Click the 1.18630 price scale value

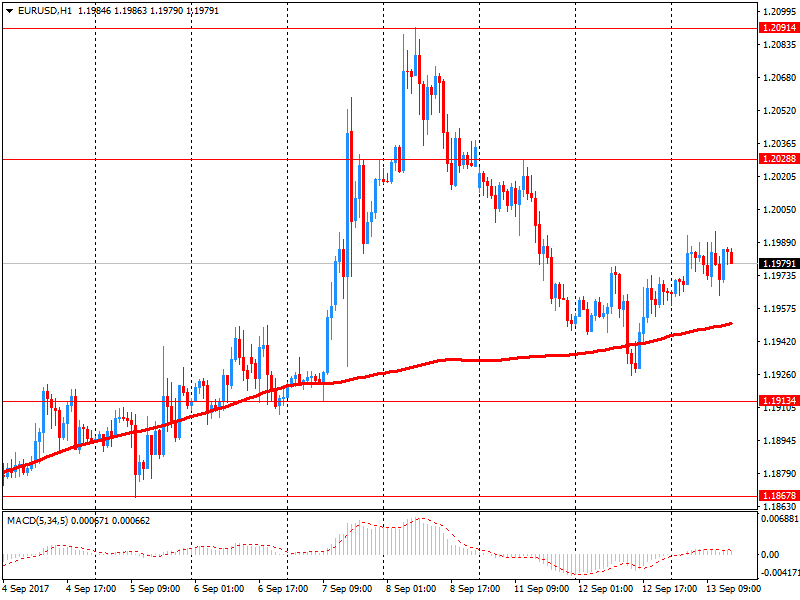[780, 507]
